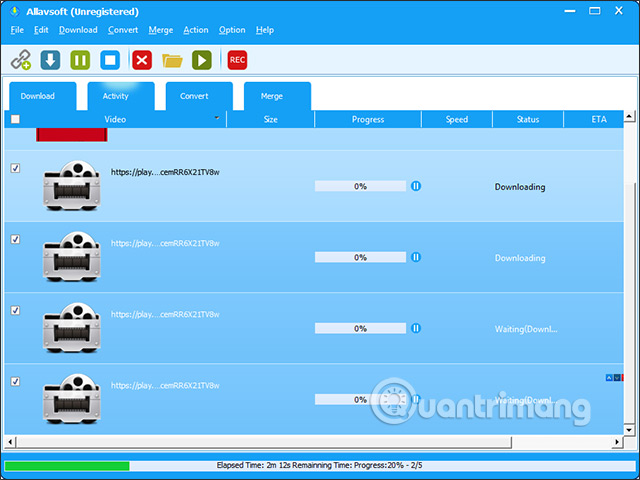Switch to the Download tab
This screenshot has height=480, width=640.
pos(42,96)
